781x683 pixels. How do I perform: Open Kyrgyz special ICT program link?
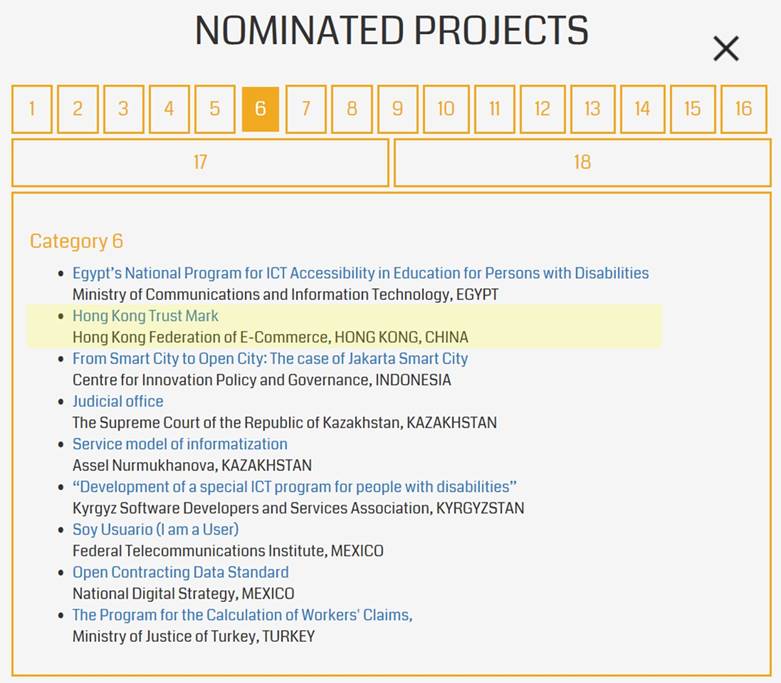(294, 487)
